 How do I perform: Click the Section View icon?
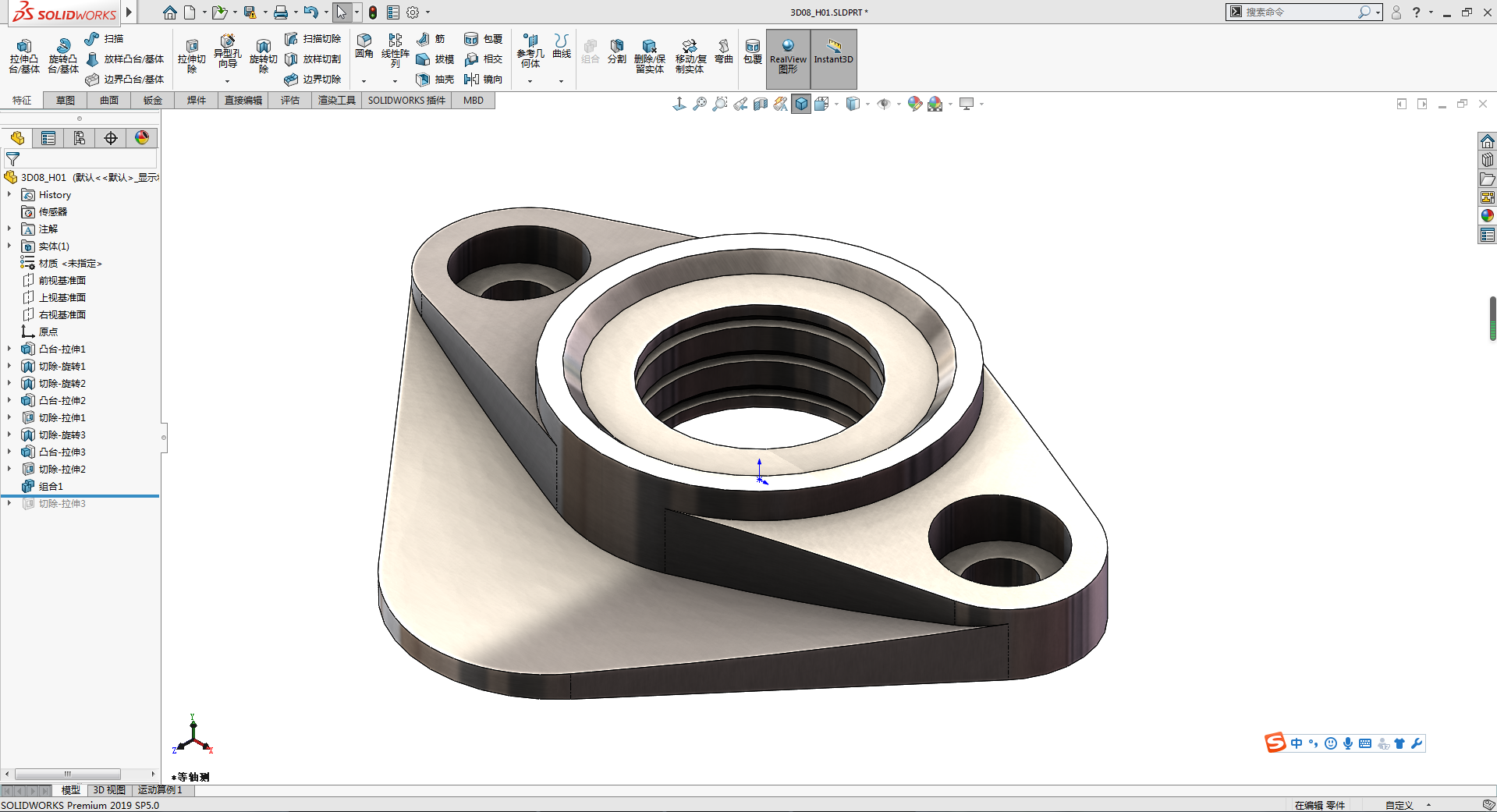coord(761,104)
